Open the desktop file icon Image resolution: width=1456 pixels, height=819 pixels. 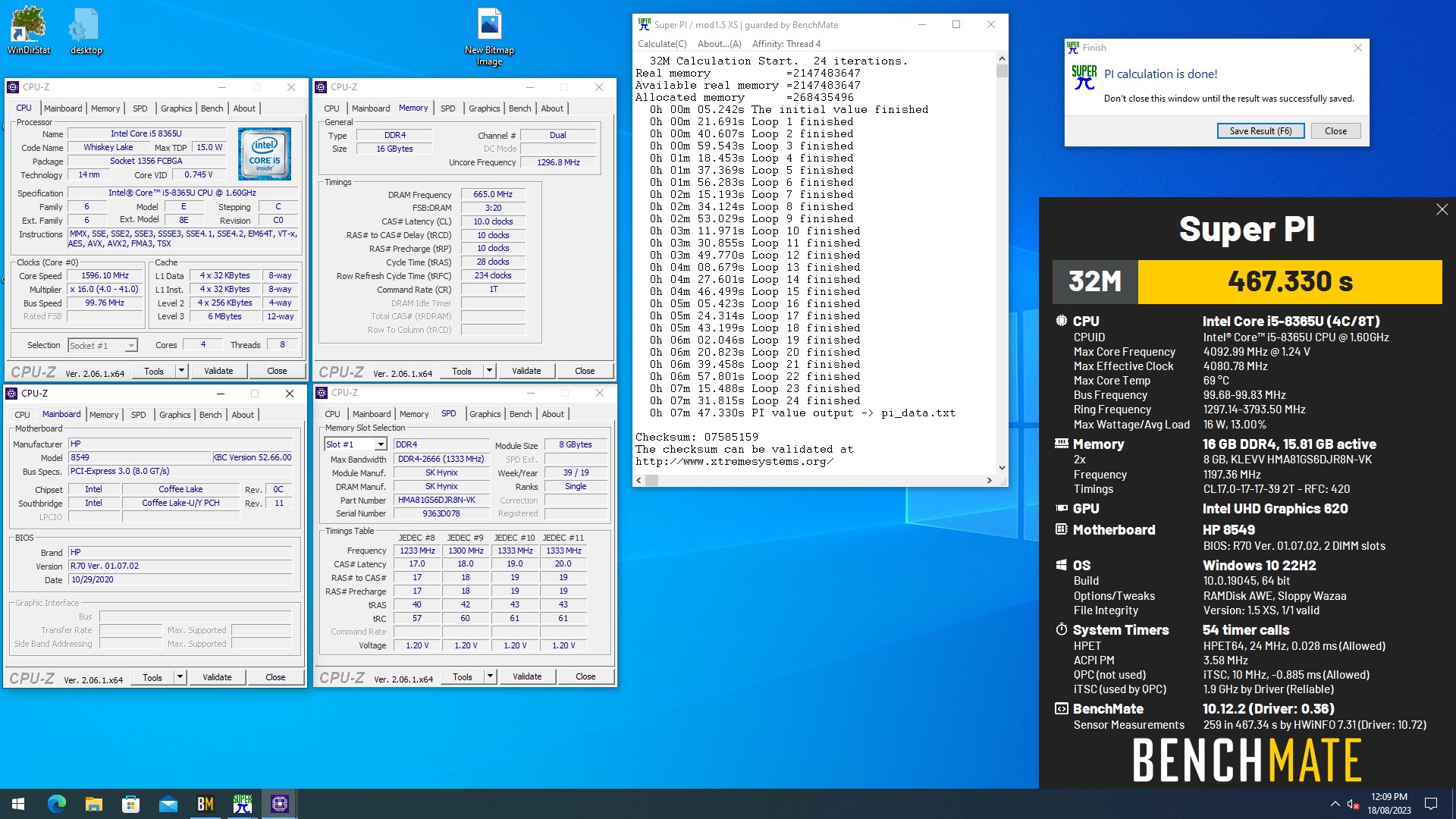86,30
